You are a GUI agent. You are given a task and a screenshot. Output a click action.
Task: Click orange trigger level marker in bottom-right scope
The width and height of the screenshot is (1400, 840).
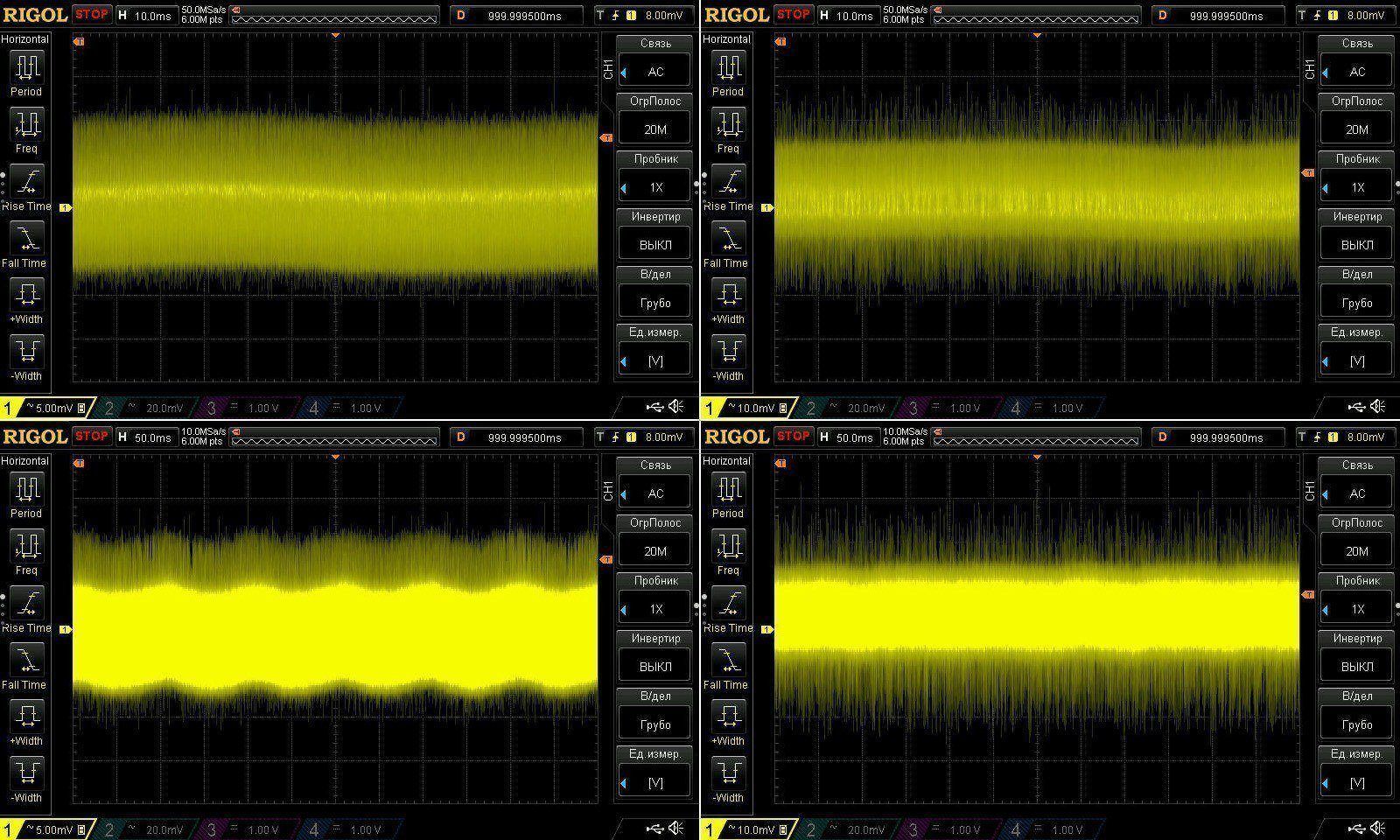(1307, 594)
